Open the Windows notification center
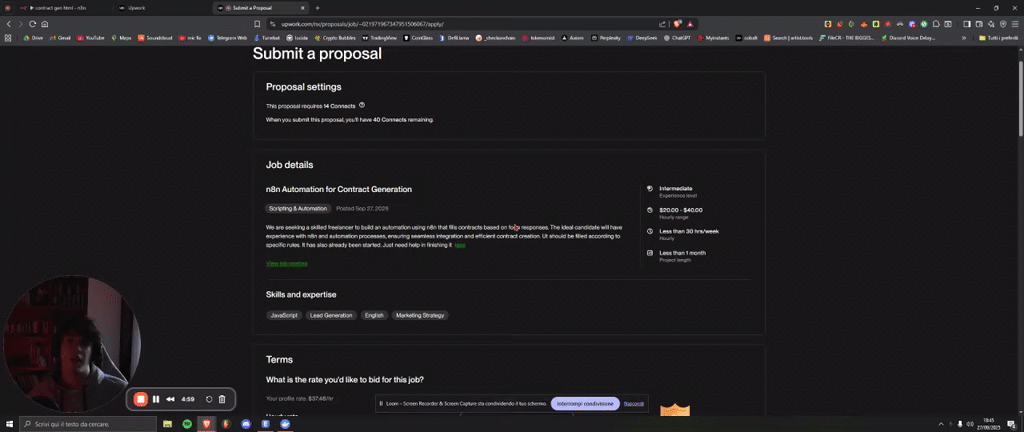The image size is (1024, 432). (x=1011, y=424)
